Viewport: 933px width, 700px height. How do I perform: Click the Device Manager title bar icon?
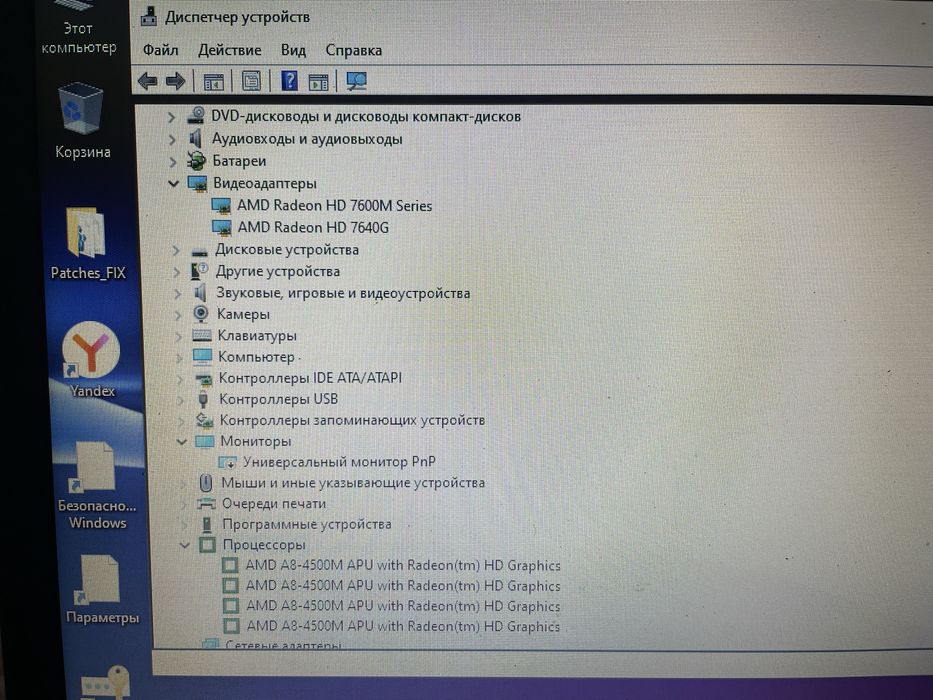click(x=149, y=16)
